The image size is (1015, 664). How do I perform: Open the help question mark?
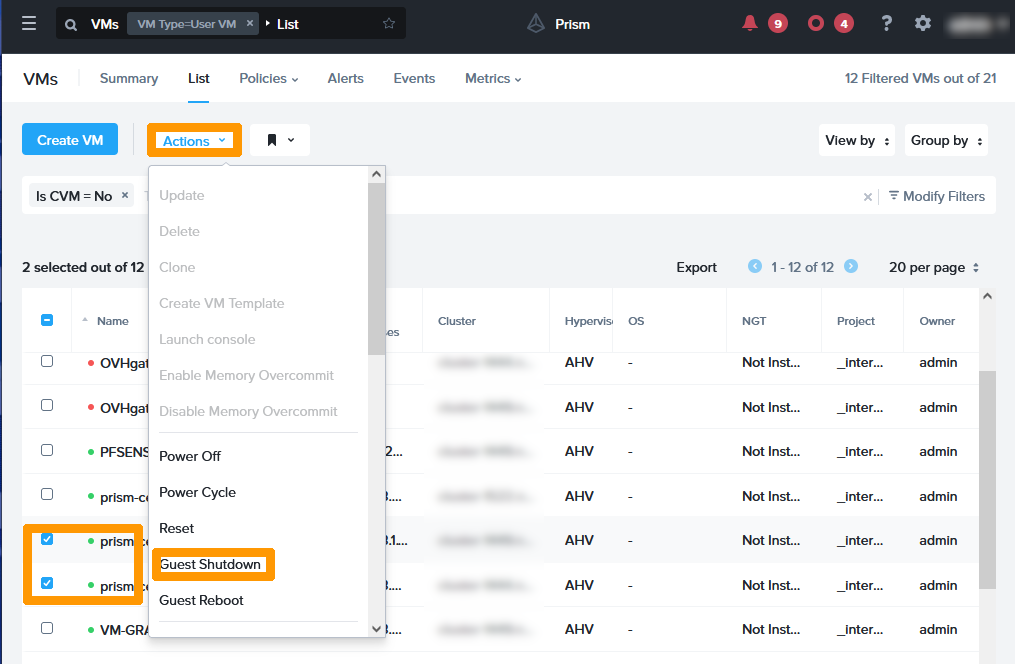click(x=886, y=23)
